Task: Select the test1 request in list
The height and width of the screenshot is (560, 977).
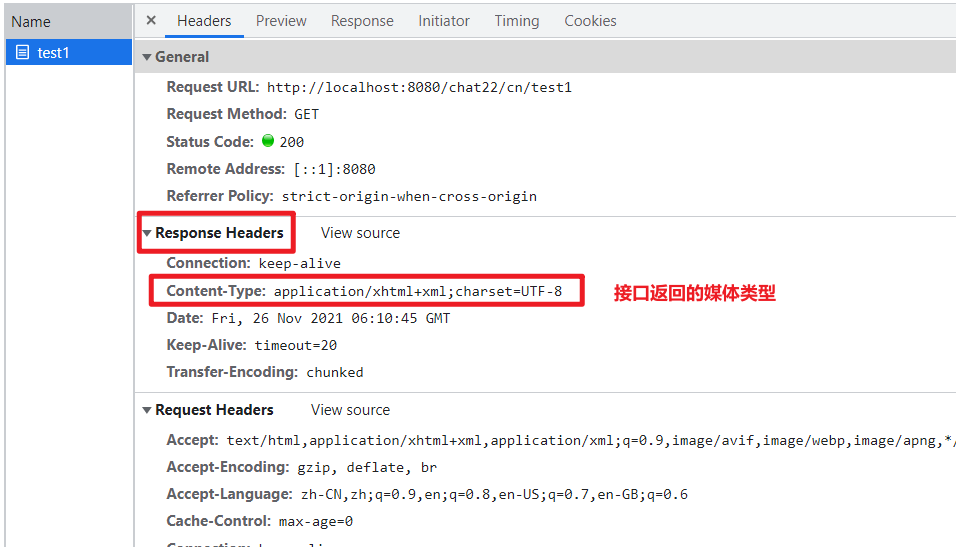Action: 54,53
